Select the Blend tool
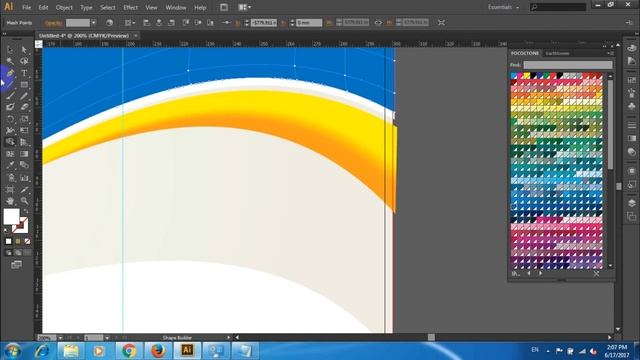Viewport: 640px width, 360px height. [24, 165]
